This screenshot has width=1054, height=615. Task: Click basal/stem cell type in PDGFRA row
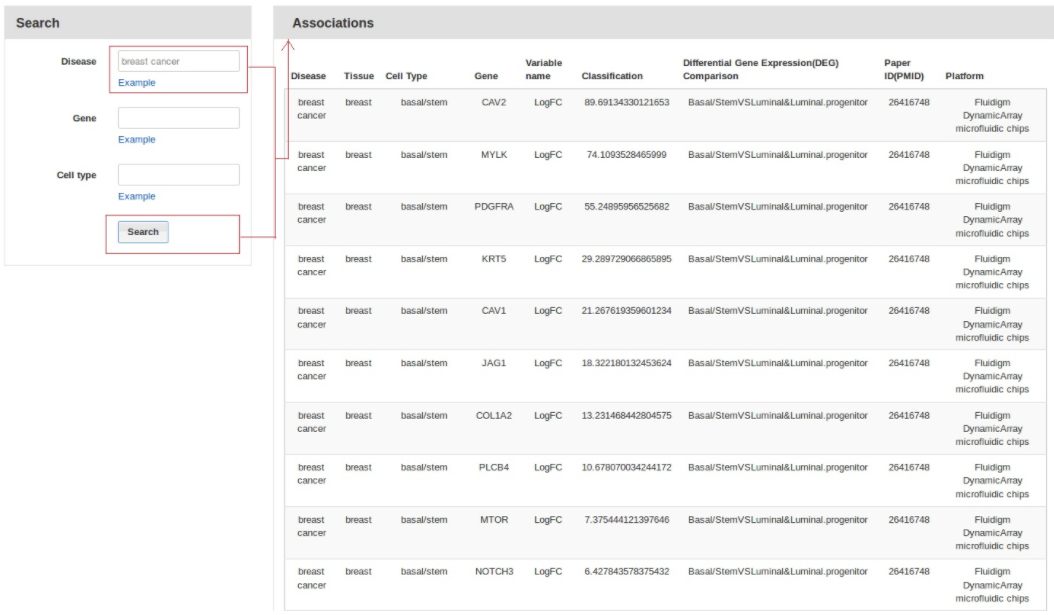click(424, 206)
